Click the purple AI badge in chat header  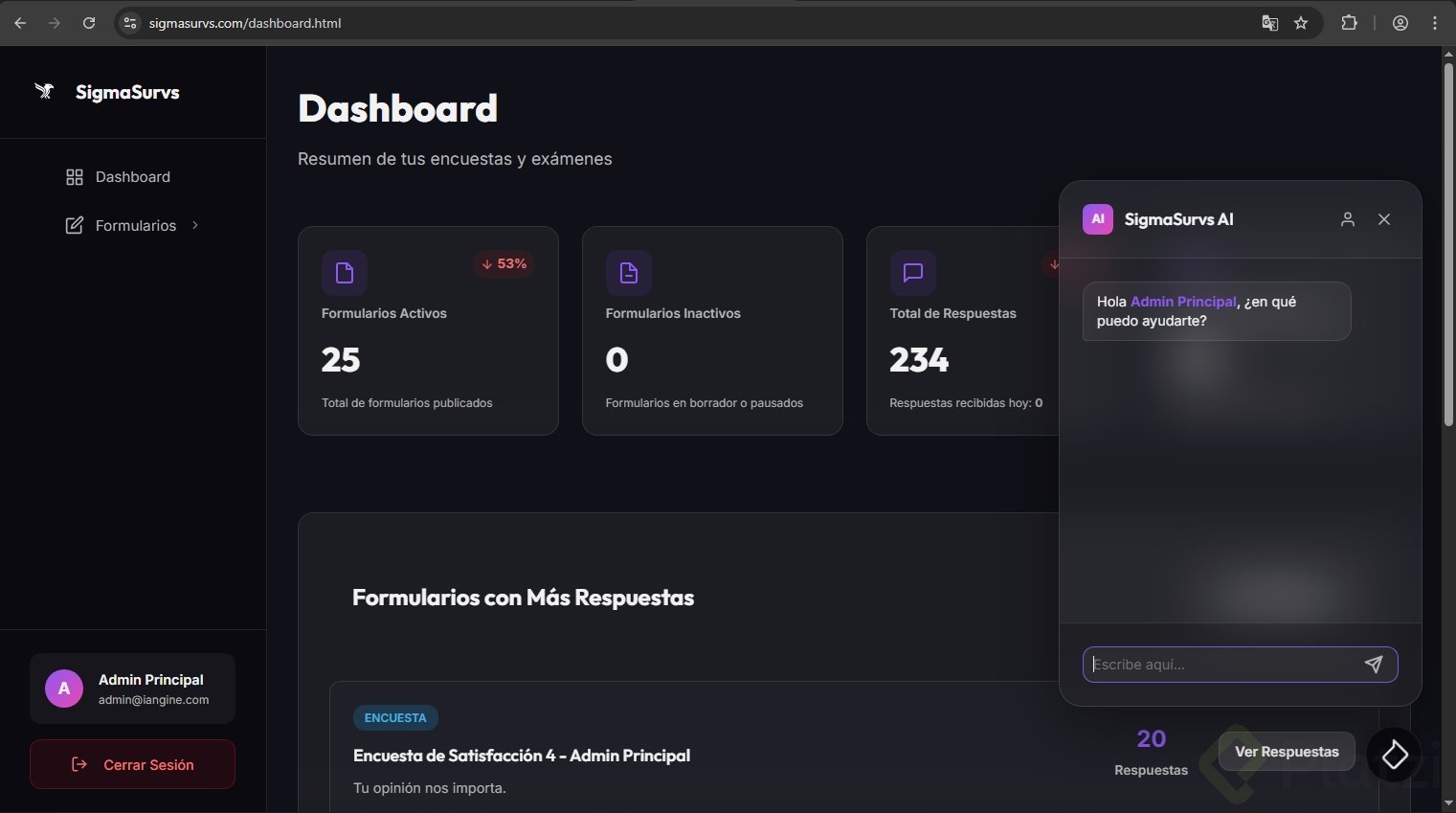pyautogui.click(x=1098, y=219)
